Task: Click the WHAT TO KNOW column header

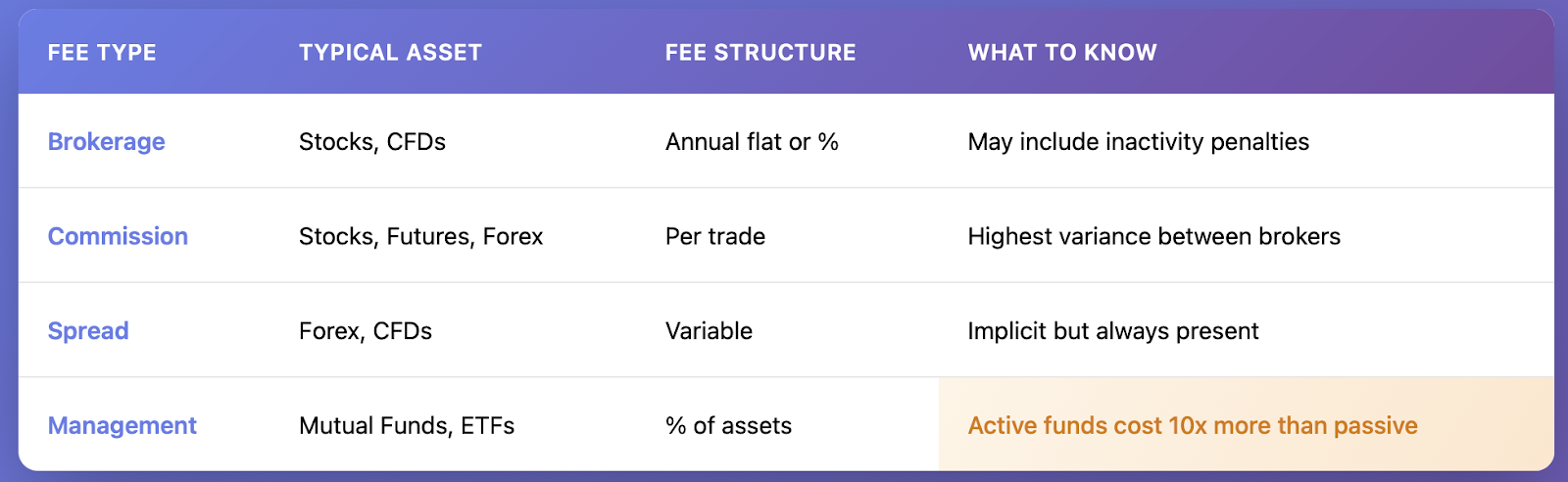Action: [1062, 53]
